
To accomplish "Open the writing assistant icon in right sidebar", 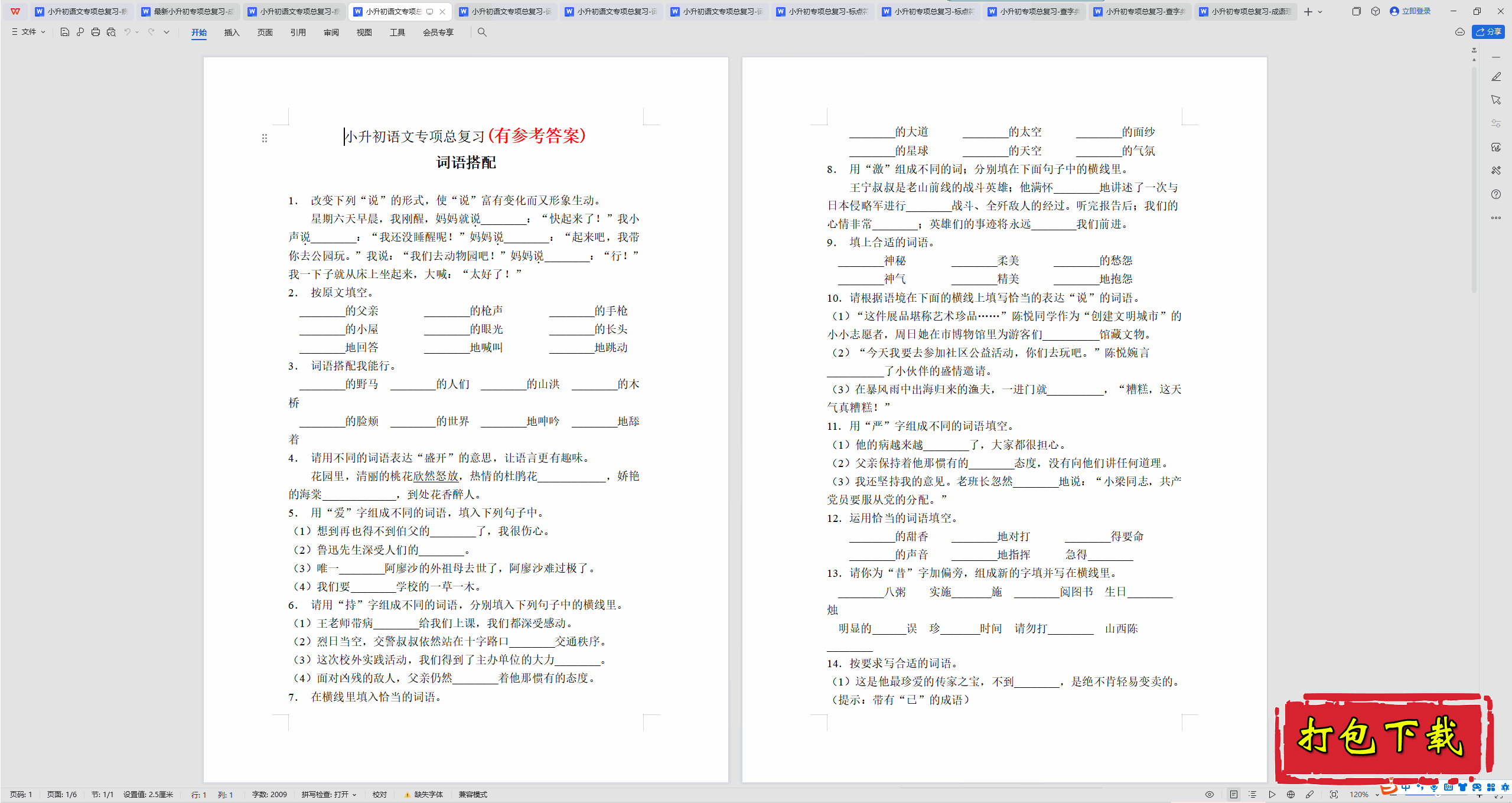I will tap(1496, 147).
